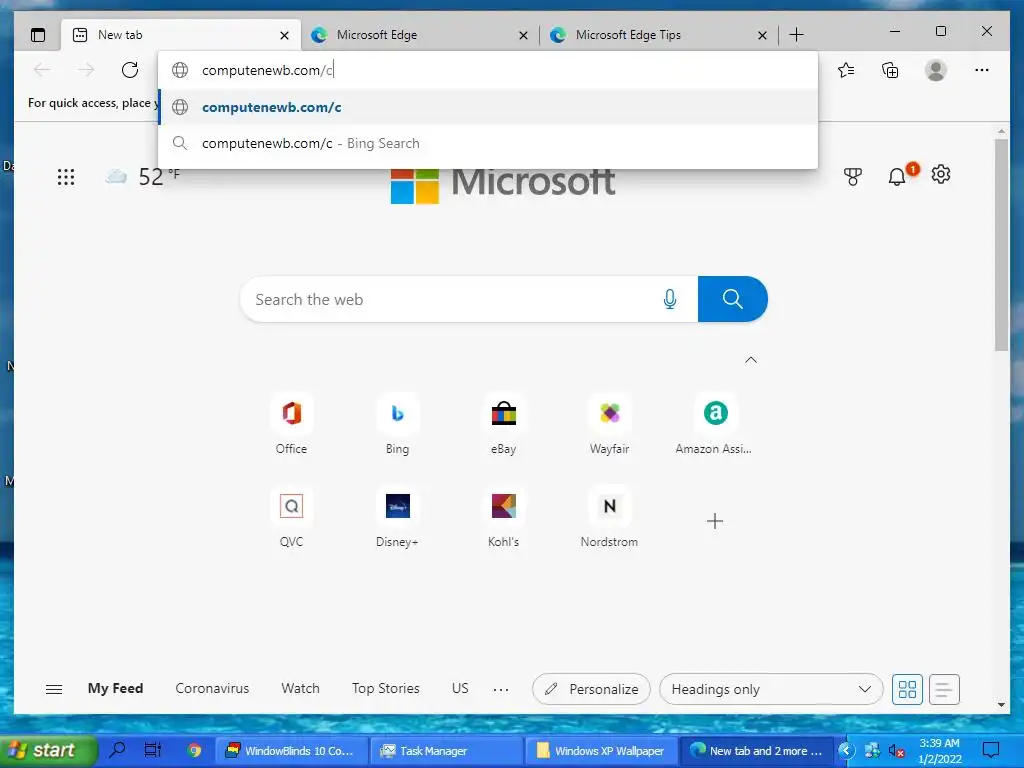Select Coronavirus feed tab
This screenshot has height=768, width=1024.
point(212,688)
